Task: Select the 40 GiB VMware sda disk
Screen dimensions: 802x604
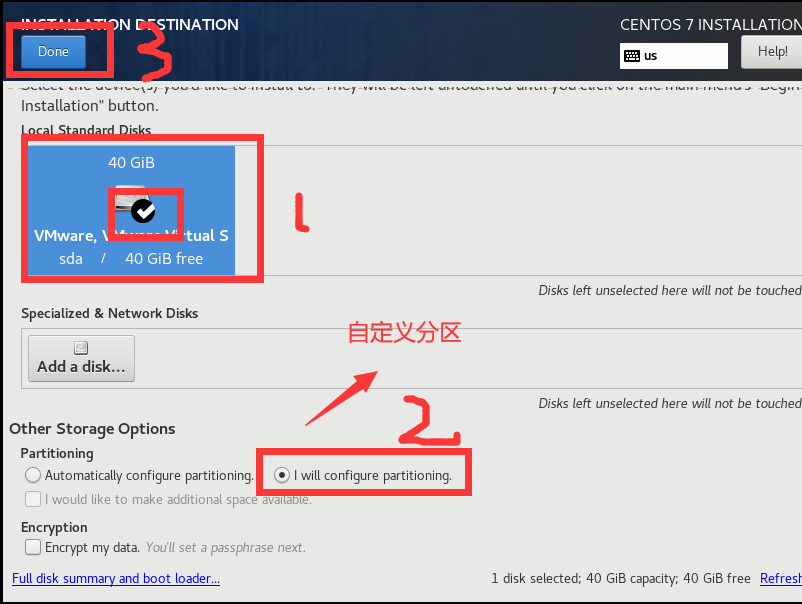Action: pos(131,210)
